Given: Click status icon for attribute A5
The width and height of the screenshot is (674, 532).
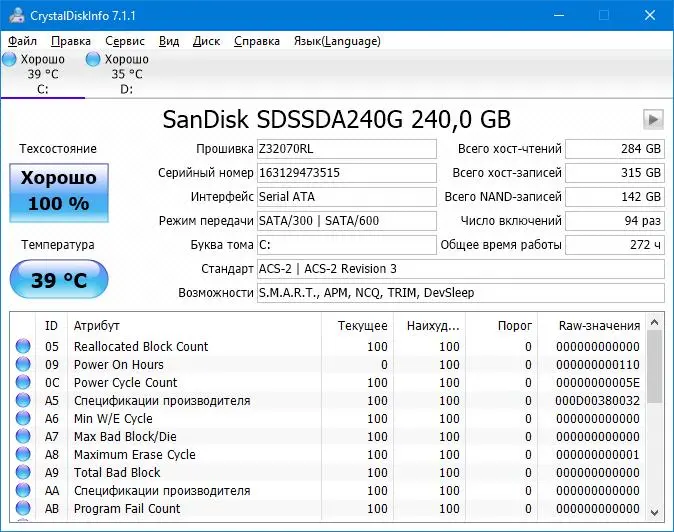Looking at the screenshot, I should (23, 400).
